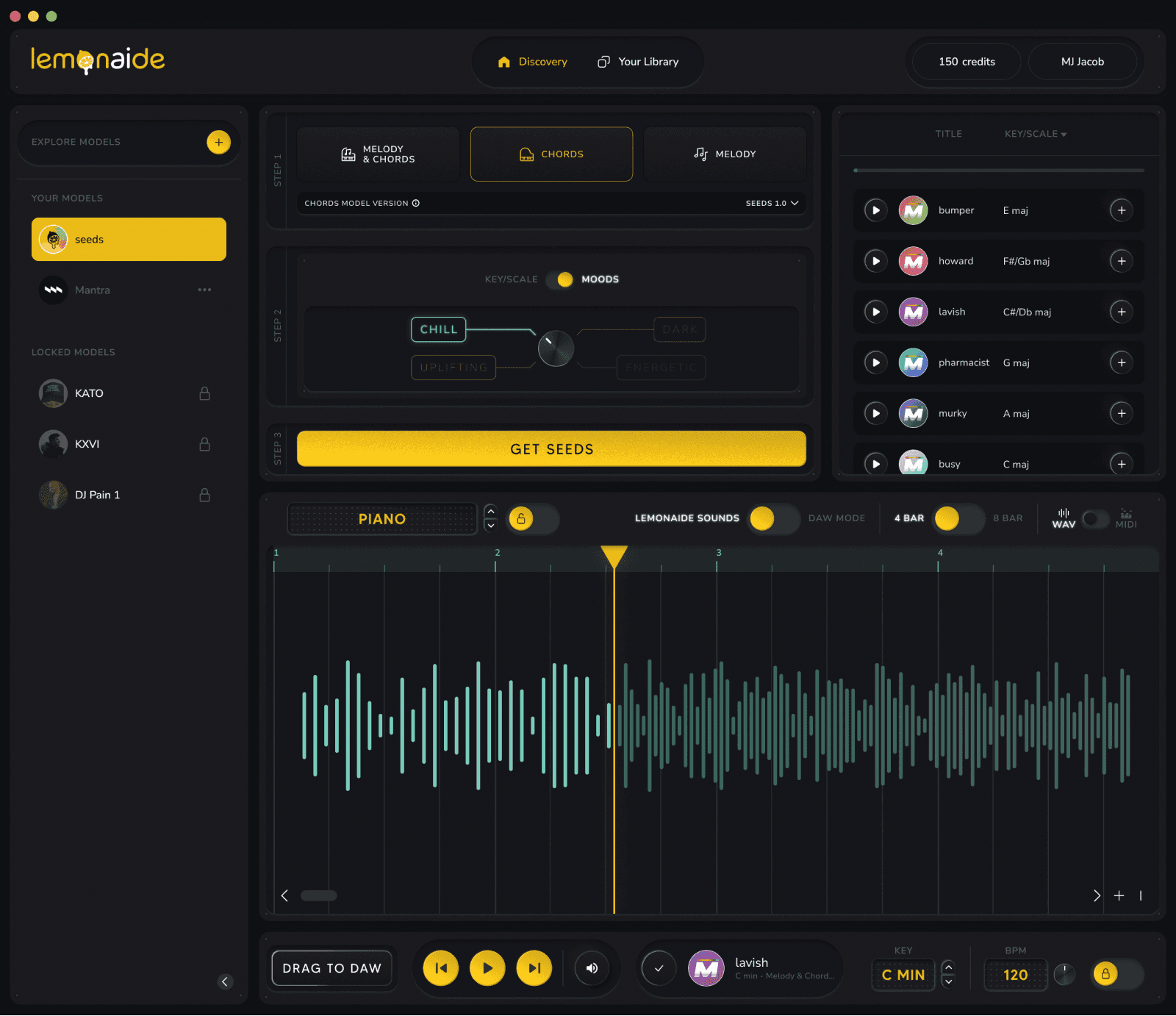Switch Lemonaide Sounds to DAW Mode
This screenshot has width=1176, height=1016.
774,518
